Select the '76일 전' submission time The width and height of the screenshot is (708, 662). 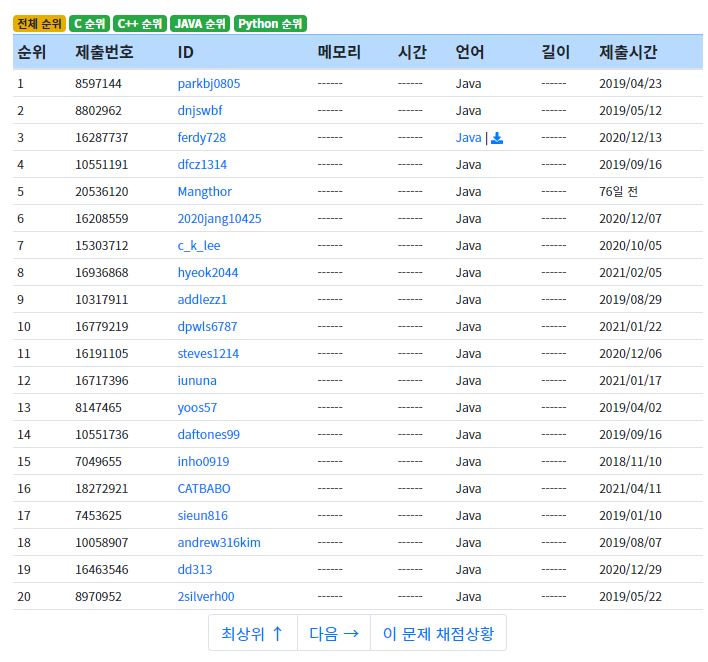(619, 192)
